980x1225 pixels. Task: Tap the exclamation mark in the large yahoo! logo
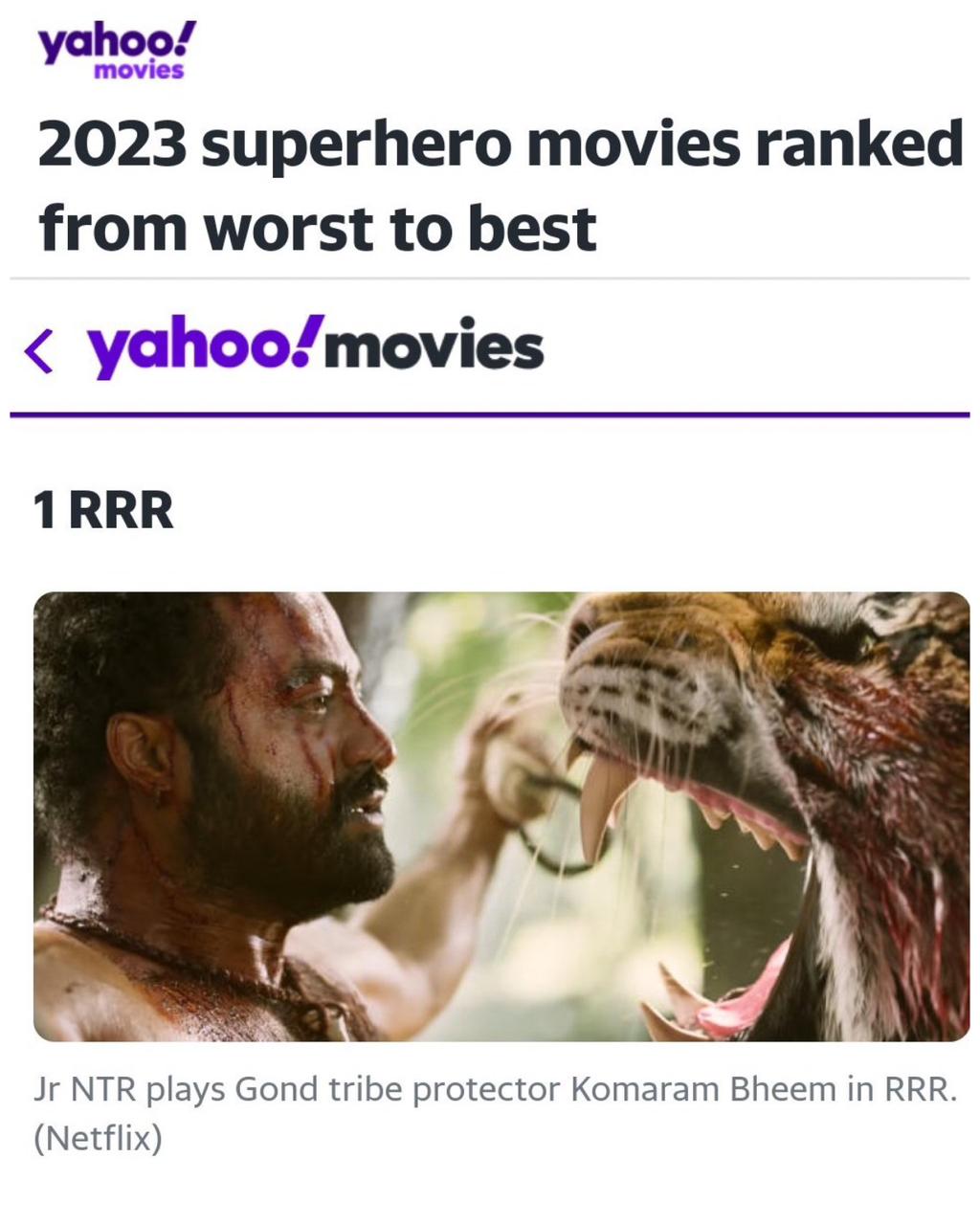(x=308, y=343)
